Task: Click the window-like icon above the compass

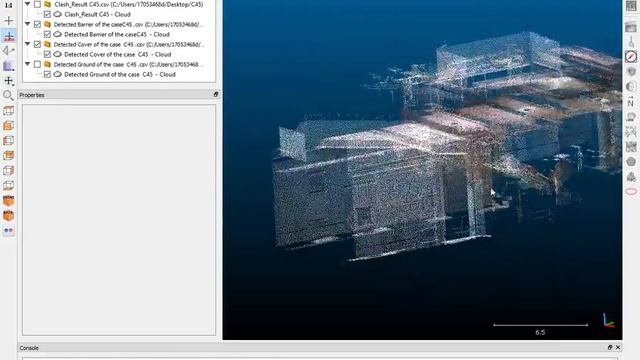Action: click(x=631, y=27)
